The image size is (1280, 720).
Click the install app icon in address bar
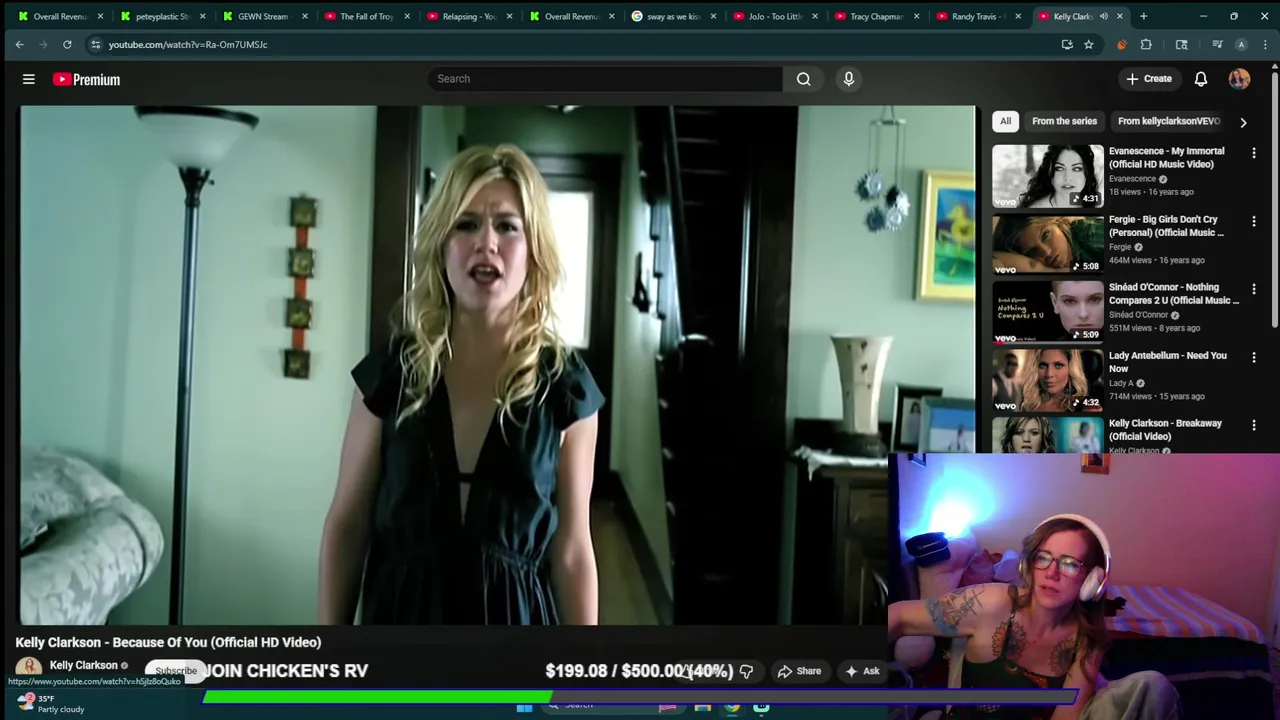1067,44
